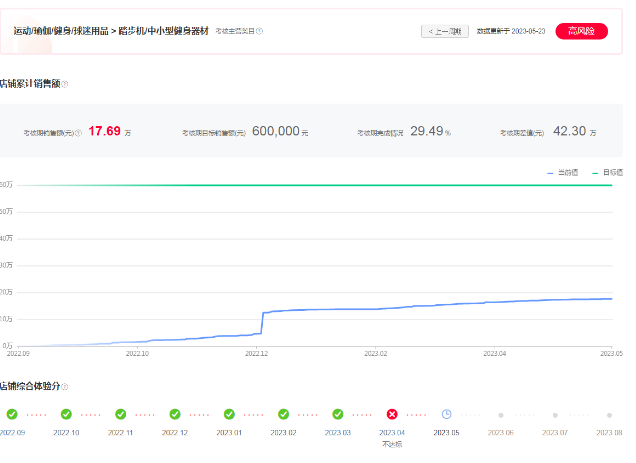Open info icon beside the 17.69 sales label
Screen dimensions: 636x463
(x=79, y=133)
